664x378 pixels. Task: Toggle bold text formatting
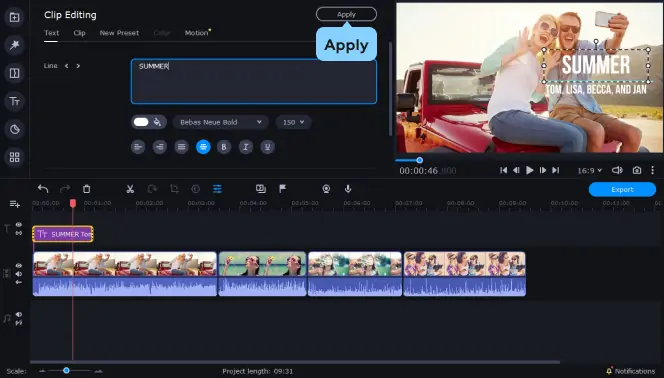click(x=224, y=147)
